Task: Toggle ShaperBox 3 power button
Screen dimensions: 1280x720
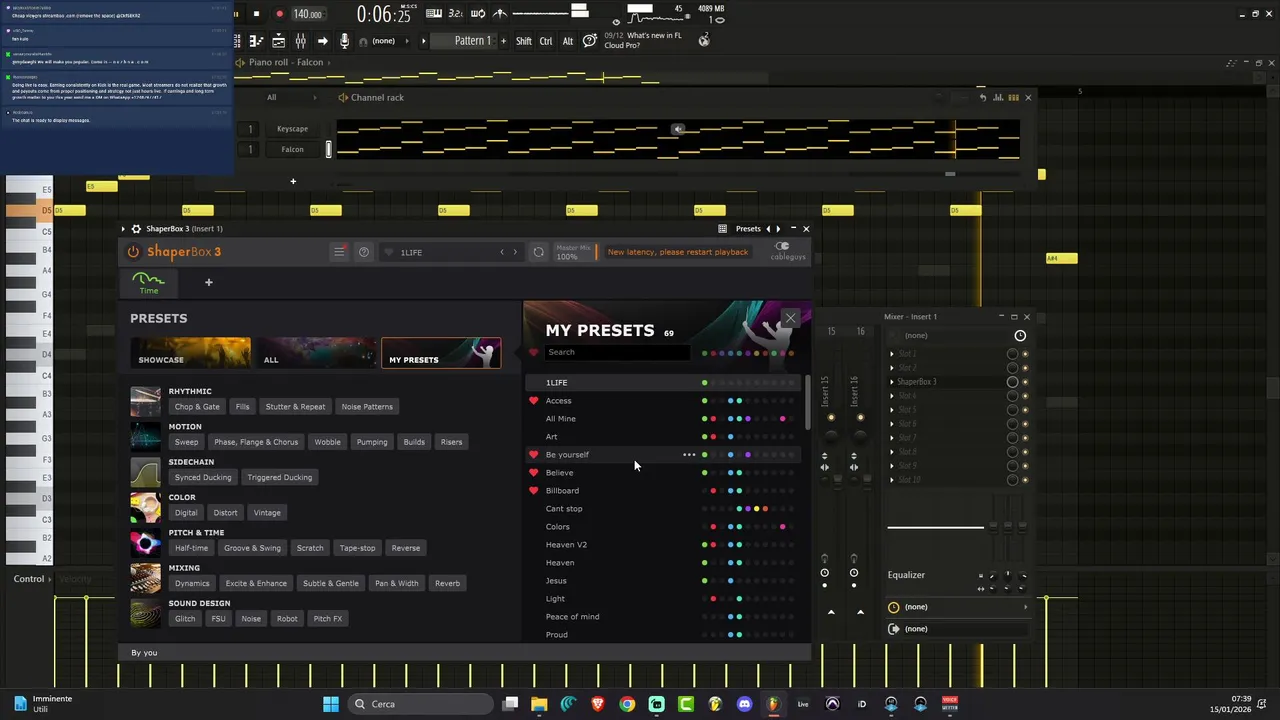Action: (x=133, y=252)
